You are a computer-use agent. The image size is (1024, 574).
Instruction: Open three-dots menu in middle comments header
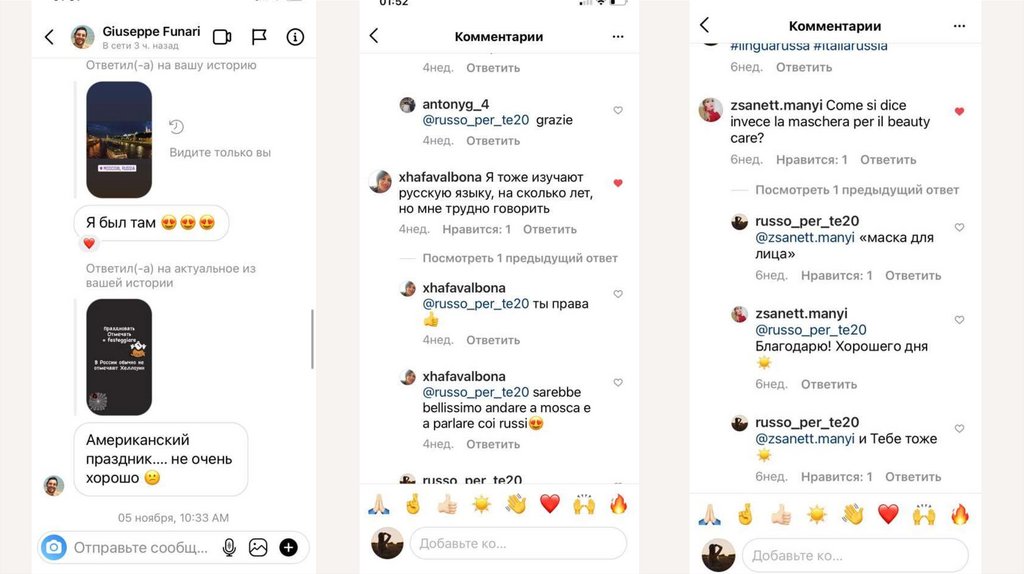click(618, 37)
